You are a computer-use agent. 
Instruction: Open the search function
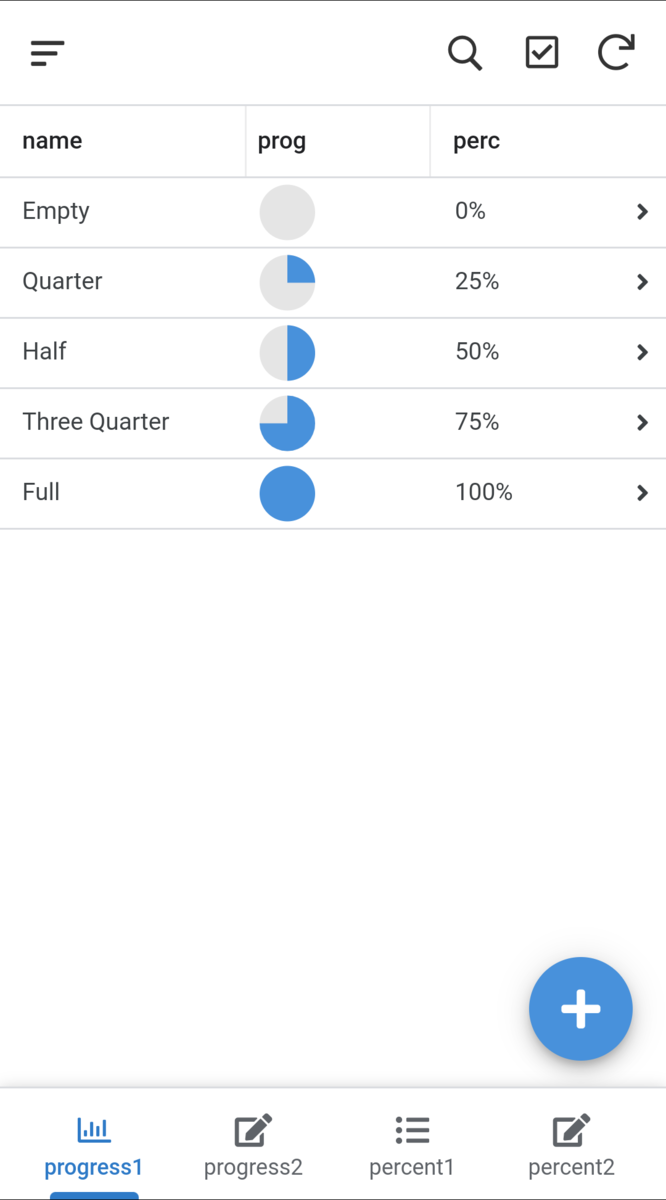pyautogui.click(x=464, y=53)
